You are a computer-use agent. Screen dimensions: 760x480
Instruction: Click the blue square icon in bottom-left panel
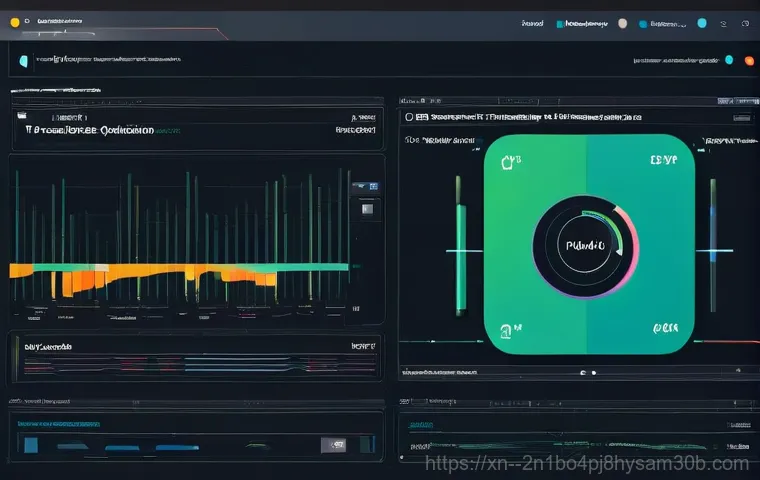point(31,444)
